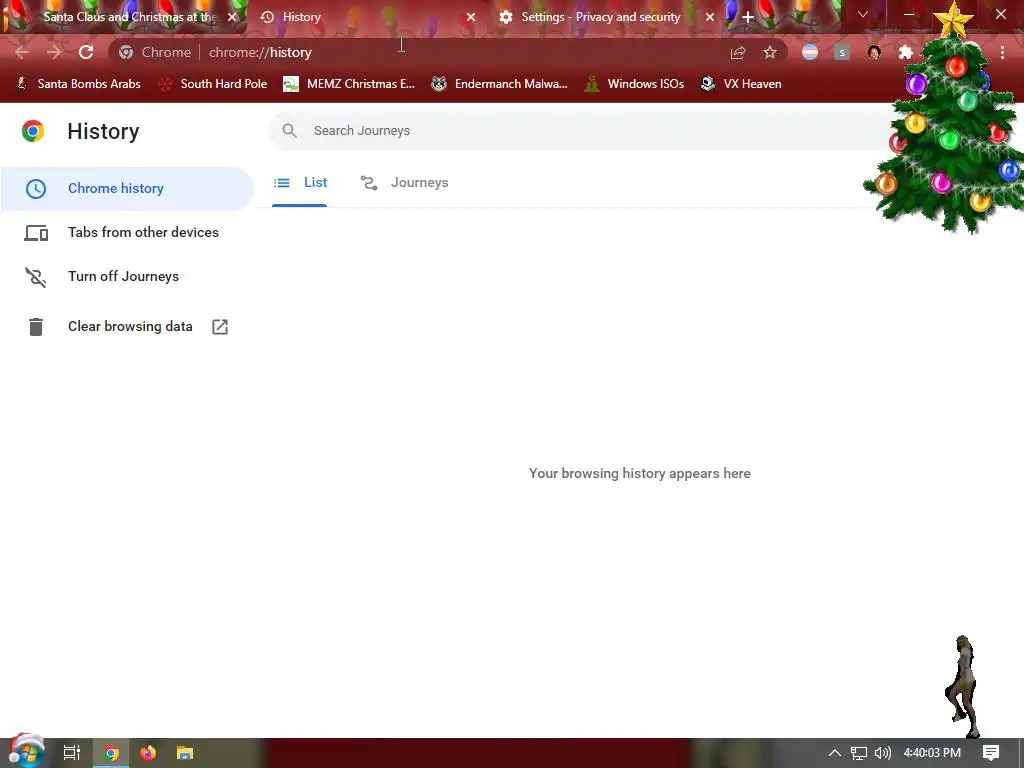Open the network tray icon
Screen dimensions: 1024x768
859,754
